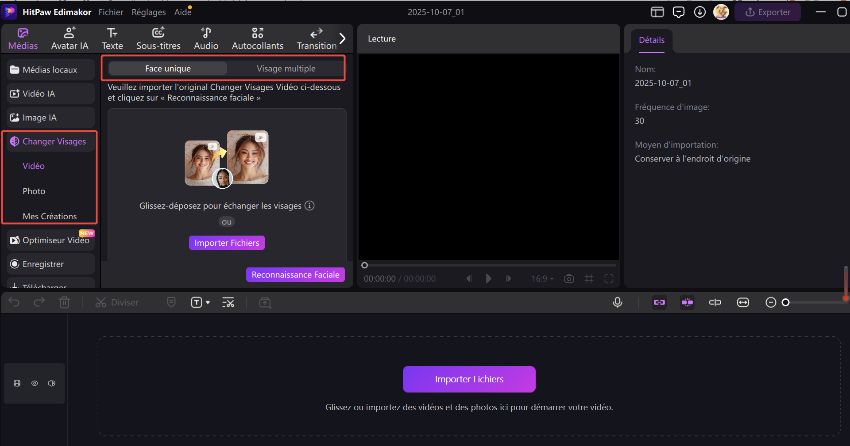Click the Reconnaissance Faciale button

[295, 274]
